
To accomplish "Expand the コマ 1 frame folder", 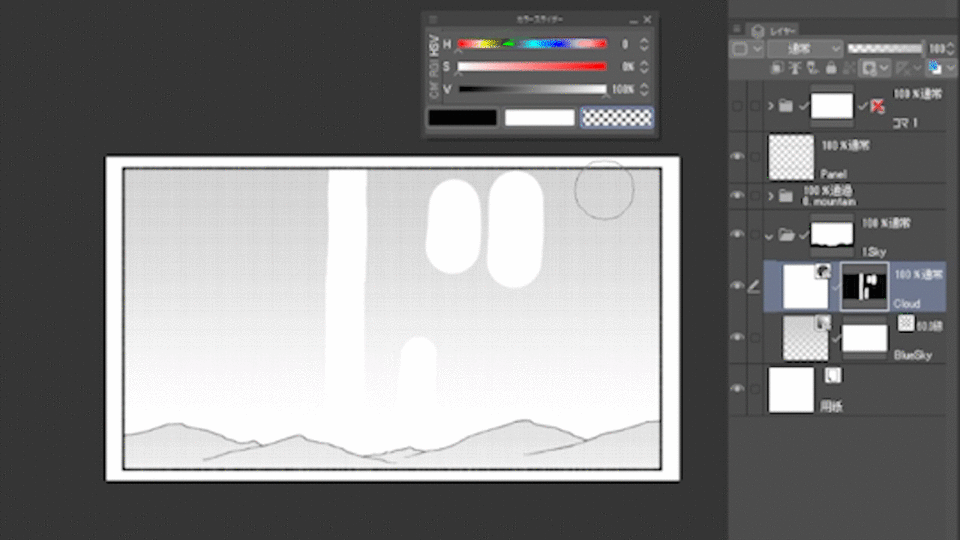I will (x=771, y=107).
